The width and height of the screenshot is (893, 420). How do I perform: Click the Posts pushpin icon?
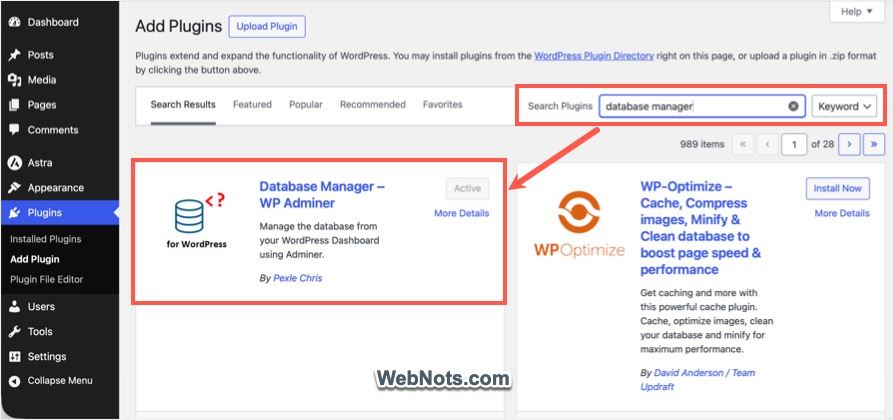pyautogui.click(x=14, y=55)
